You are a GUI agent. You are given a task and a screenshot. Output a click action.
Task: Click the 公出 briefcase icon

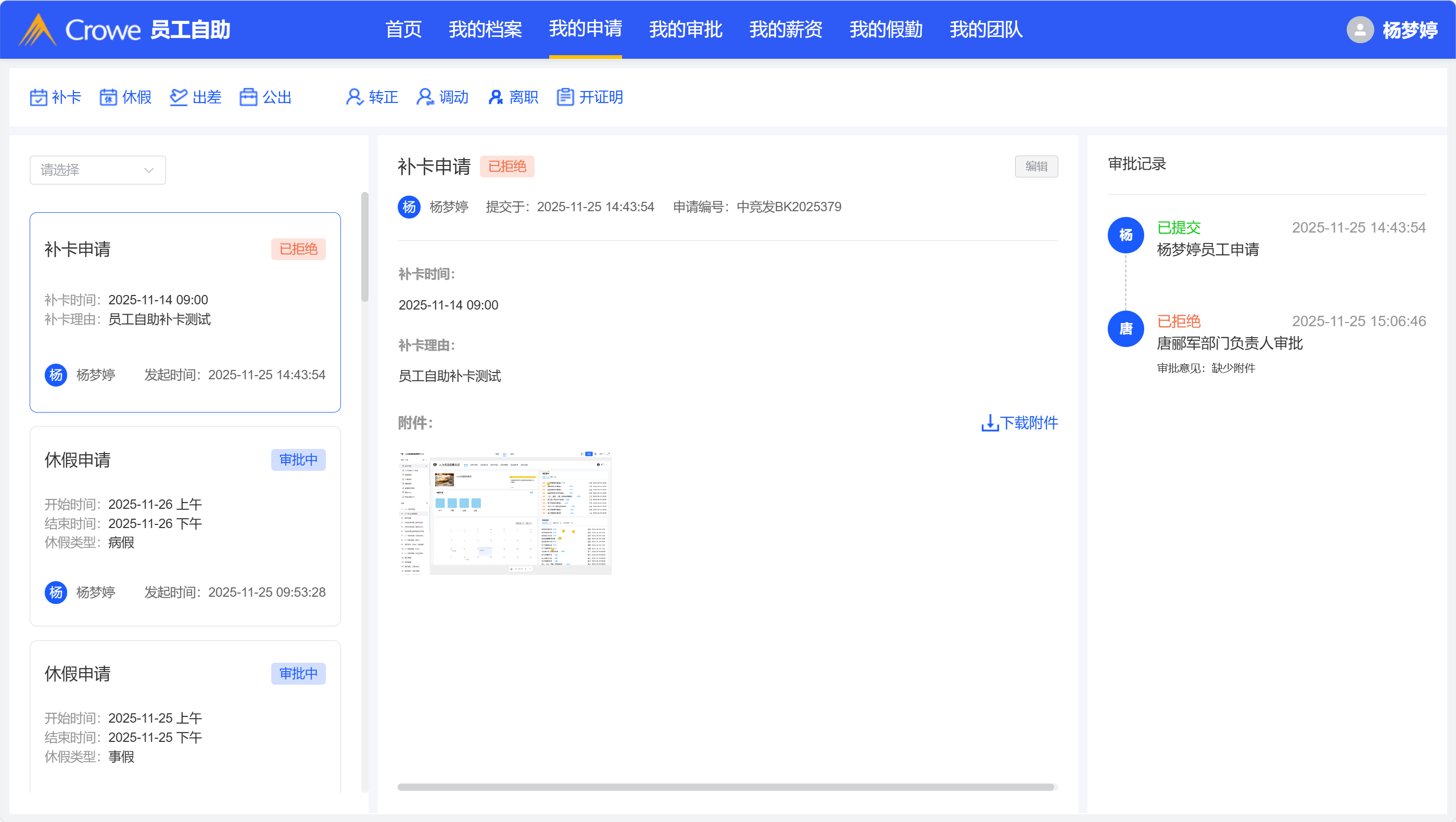248,97
